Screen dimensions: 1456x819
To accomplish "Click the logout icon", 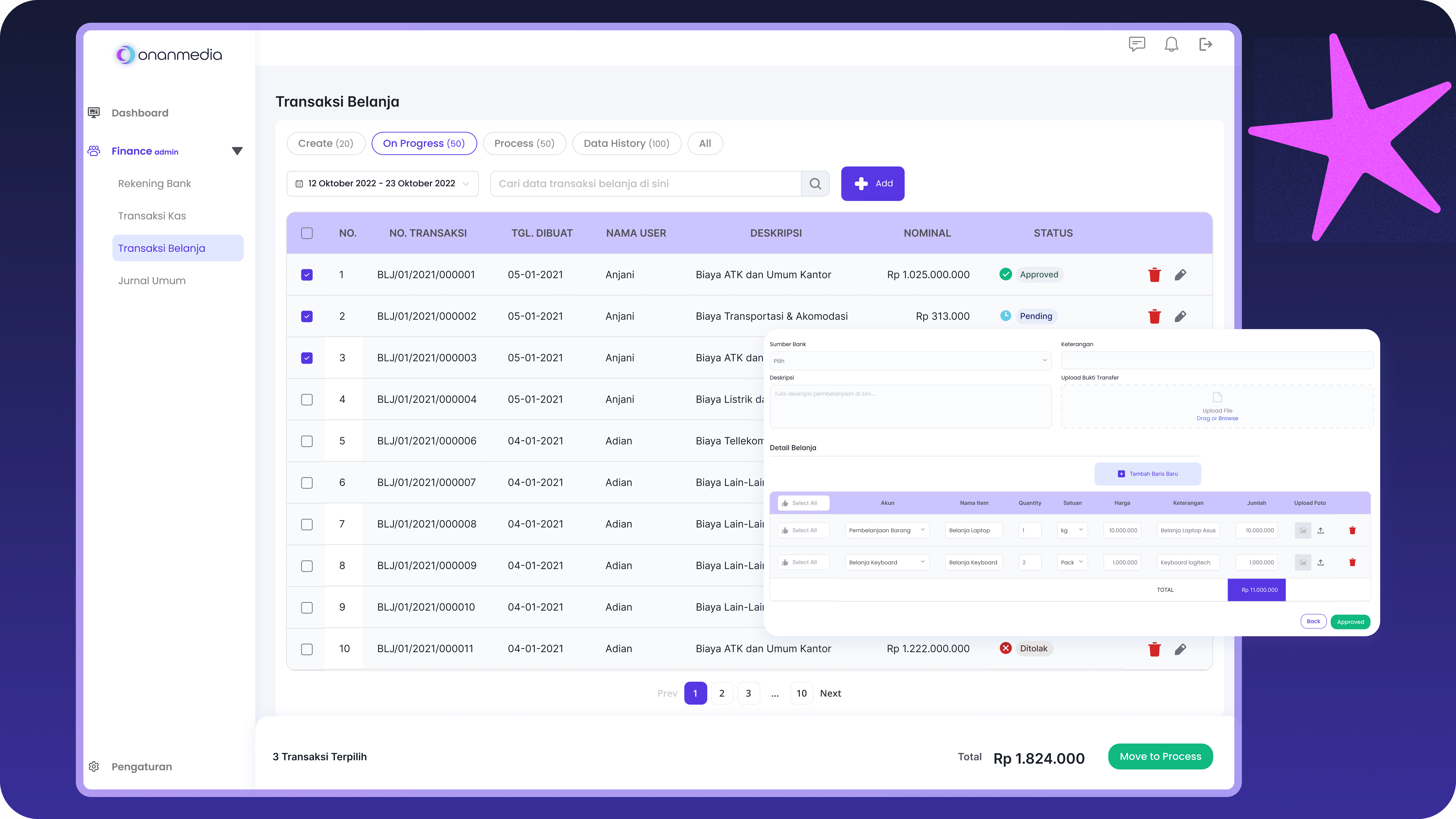I will click(1206, 44).
